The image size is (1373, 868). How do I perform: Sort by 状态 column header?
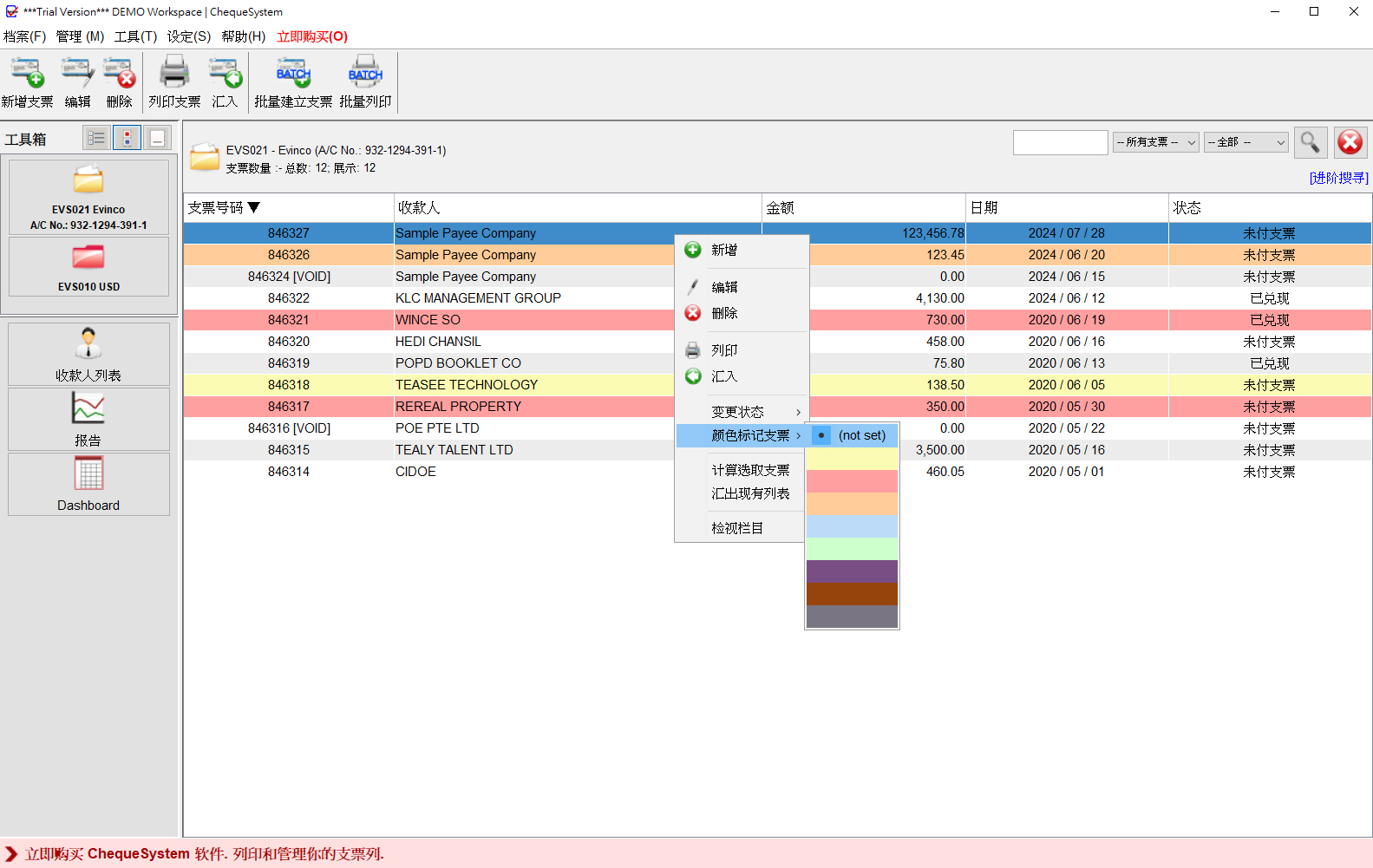pos(1270,208)
